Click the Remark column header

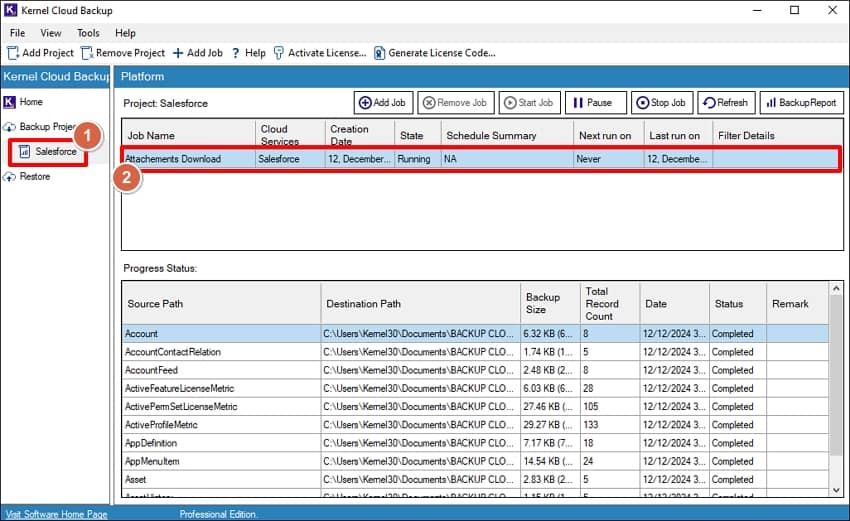point(797,304)
